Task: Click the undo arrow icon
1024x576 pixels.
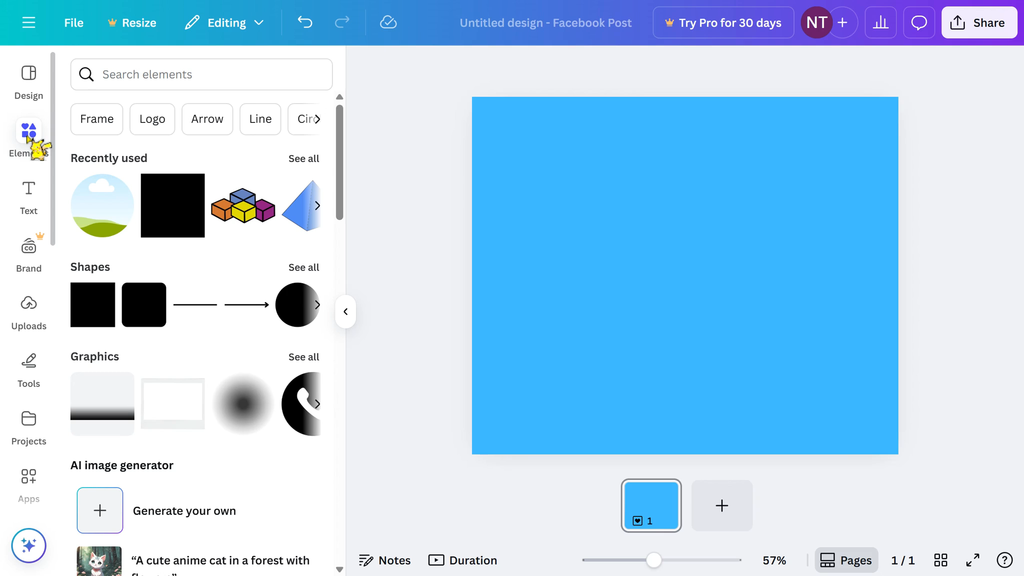Action: click(x=305, y=22)
